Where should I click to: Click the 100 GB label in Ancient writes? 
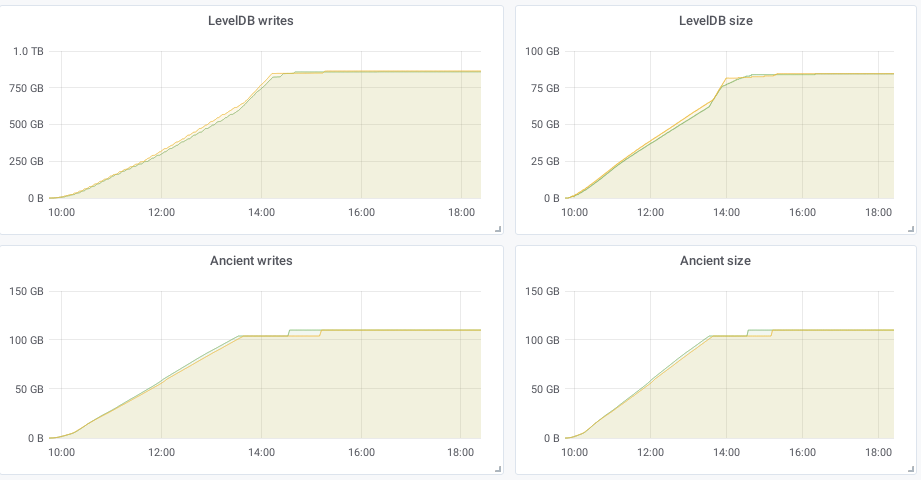point(26,340)
